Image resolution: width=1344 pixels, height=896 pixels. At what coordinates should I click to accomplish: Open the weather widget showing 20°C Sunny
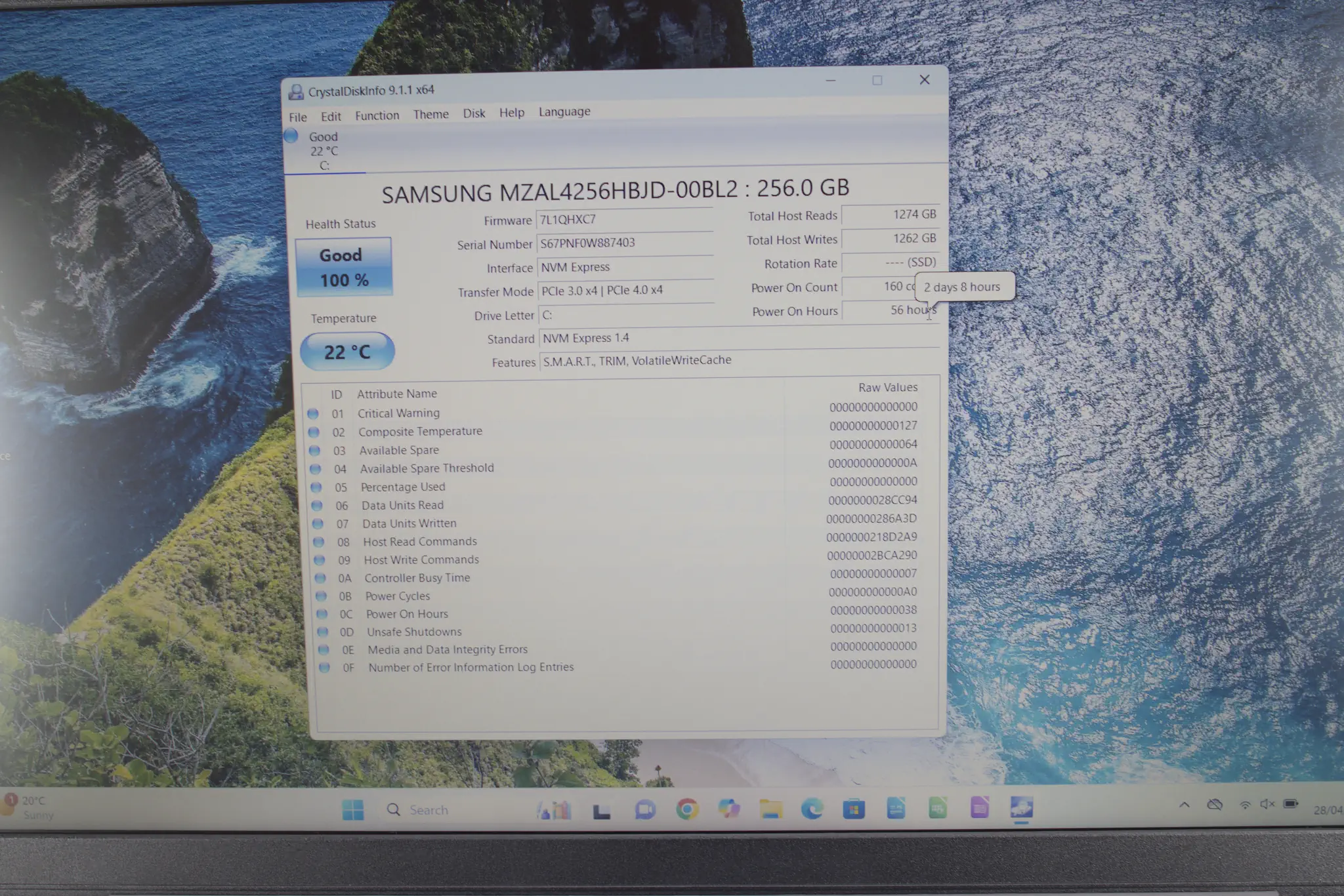pos(28,807)
